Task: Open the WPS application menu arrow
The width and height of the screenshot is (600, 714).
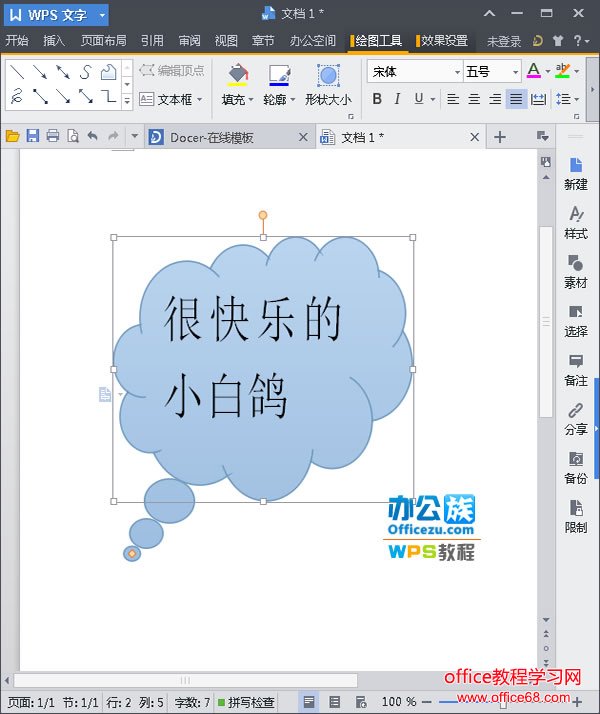Action: coord(102,15)
